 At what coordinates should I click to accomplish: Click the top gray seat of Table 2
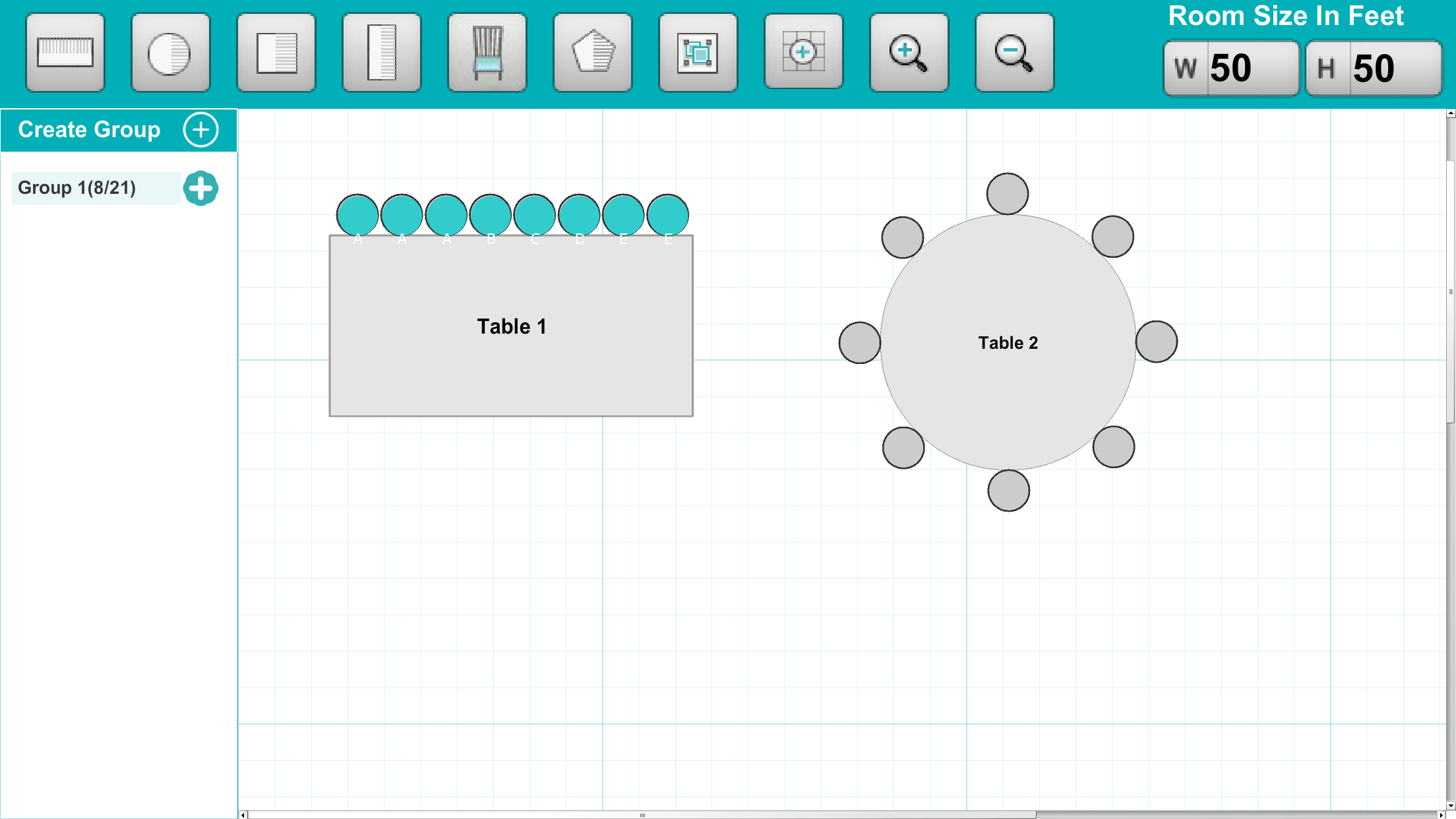(x=1007, y=194)
